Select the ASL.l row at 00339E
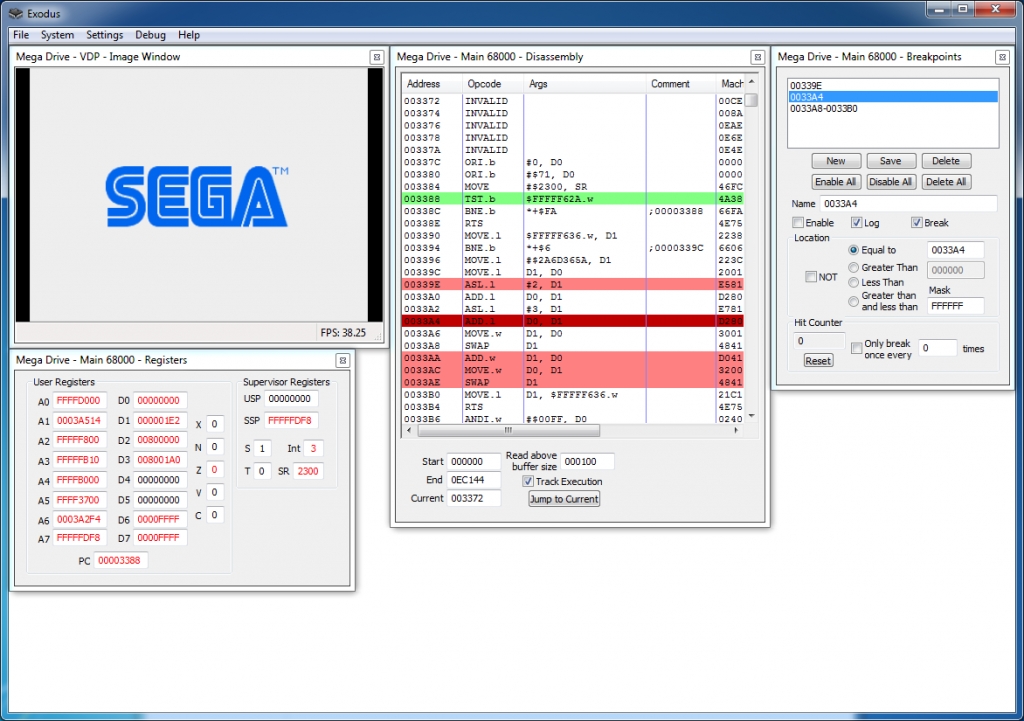The height and width of the screenshot is (721, 1024). (x=573, y=285)
